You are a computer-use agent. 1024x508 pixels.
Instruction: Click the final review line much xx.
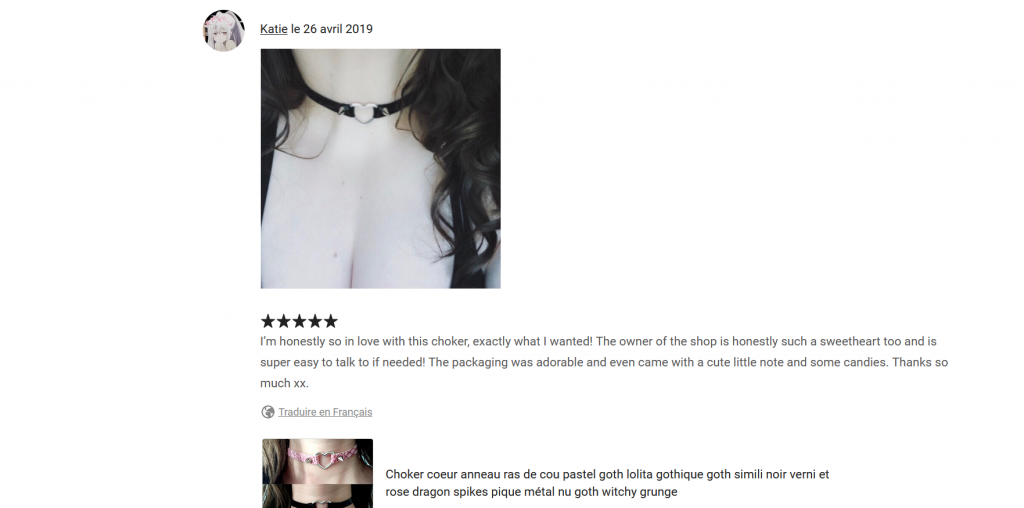(284, 383)
